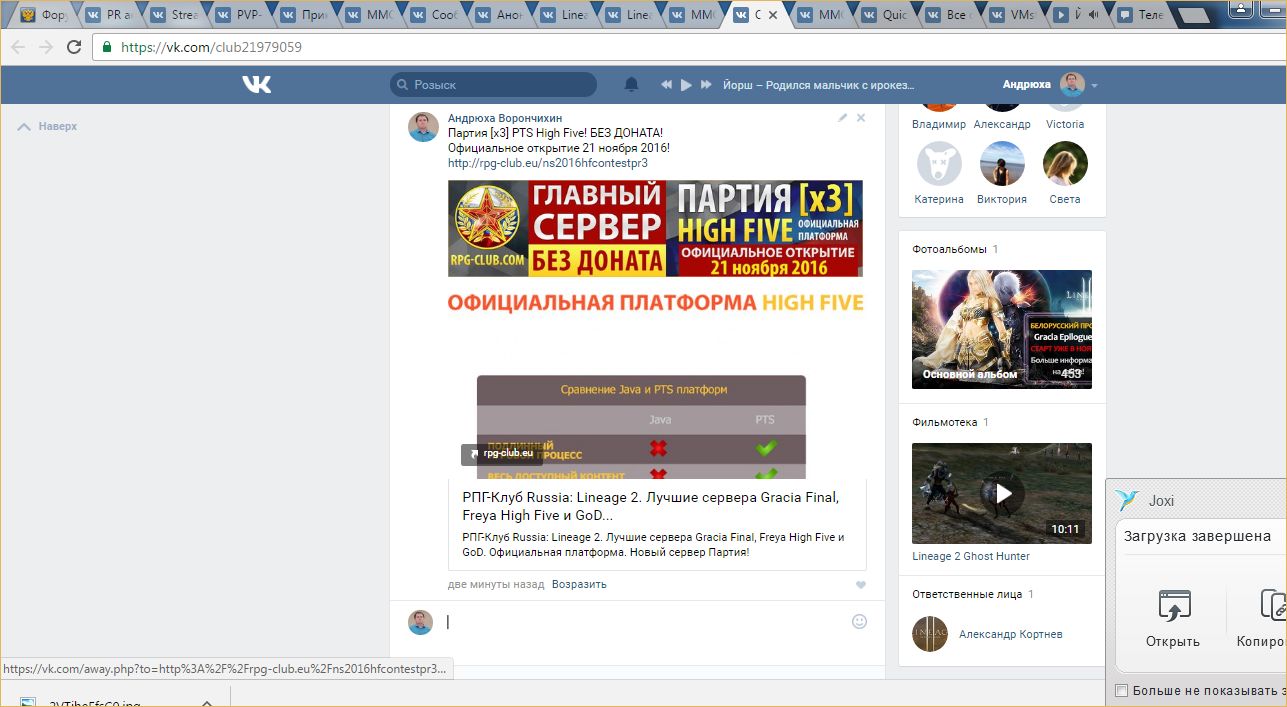
Task: Like the post with heart icon
Action: [x=860, y=585]
